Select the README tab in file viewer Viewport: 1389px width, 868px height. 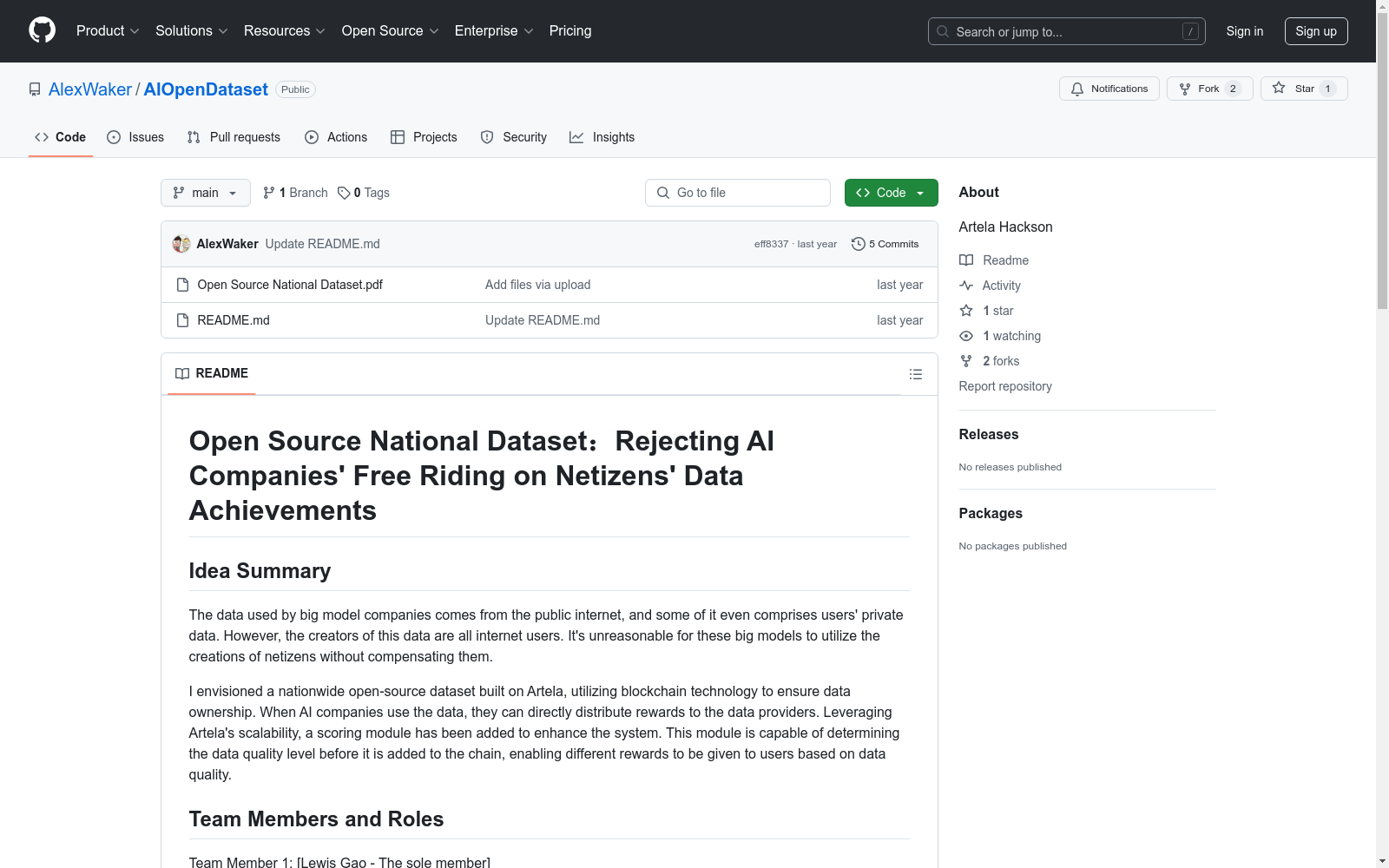[x=212, y=373]
